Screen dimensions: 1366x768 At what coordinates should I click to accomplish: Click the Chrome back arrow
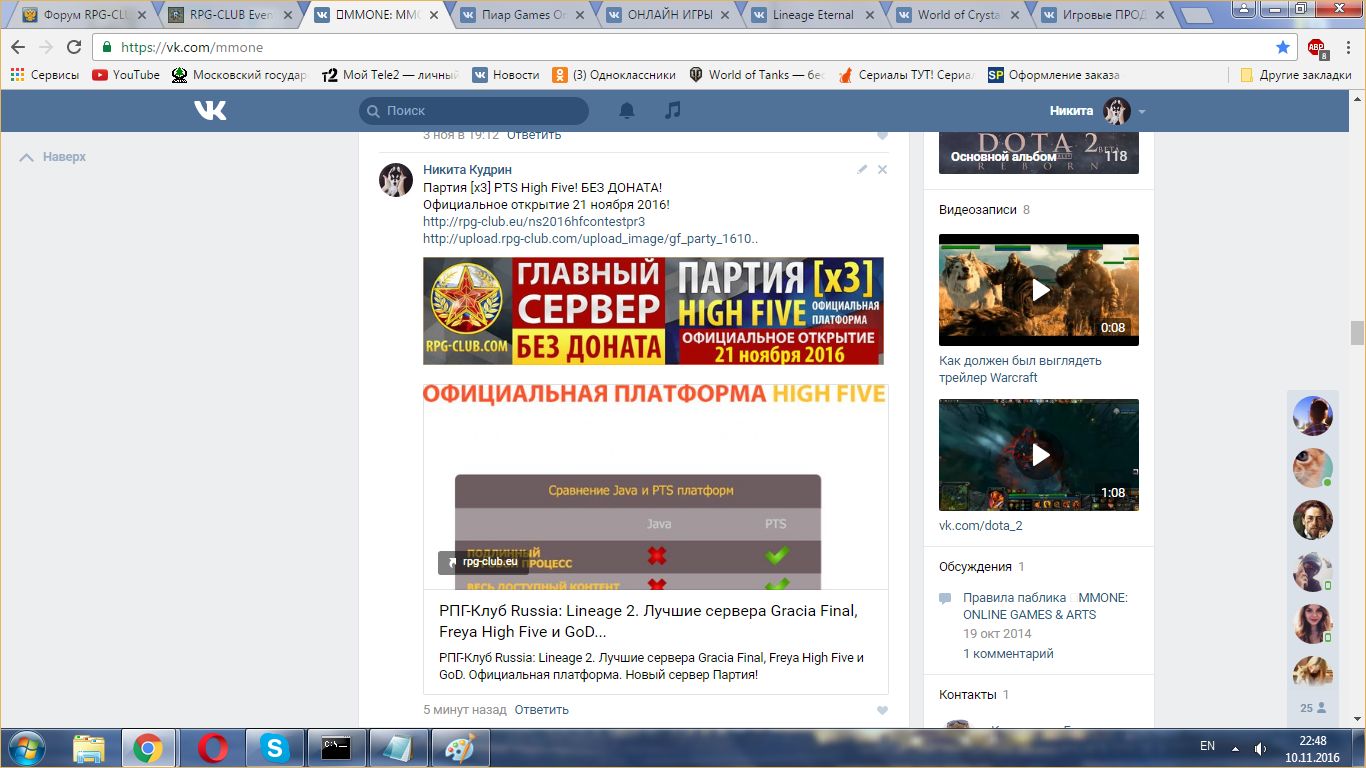[18, 47]
